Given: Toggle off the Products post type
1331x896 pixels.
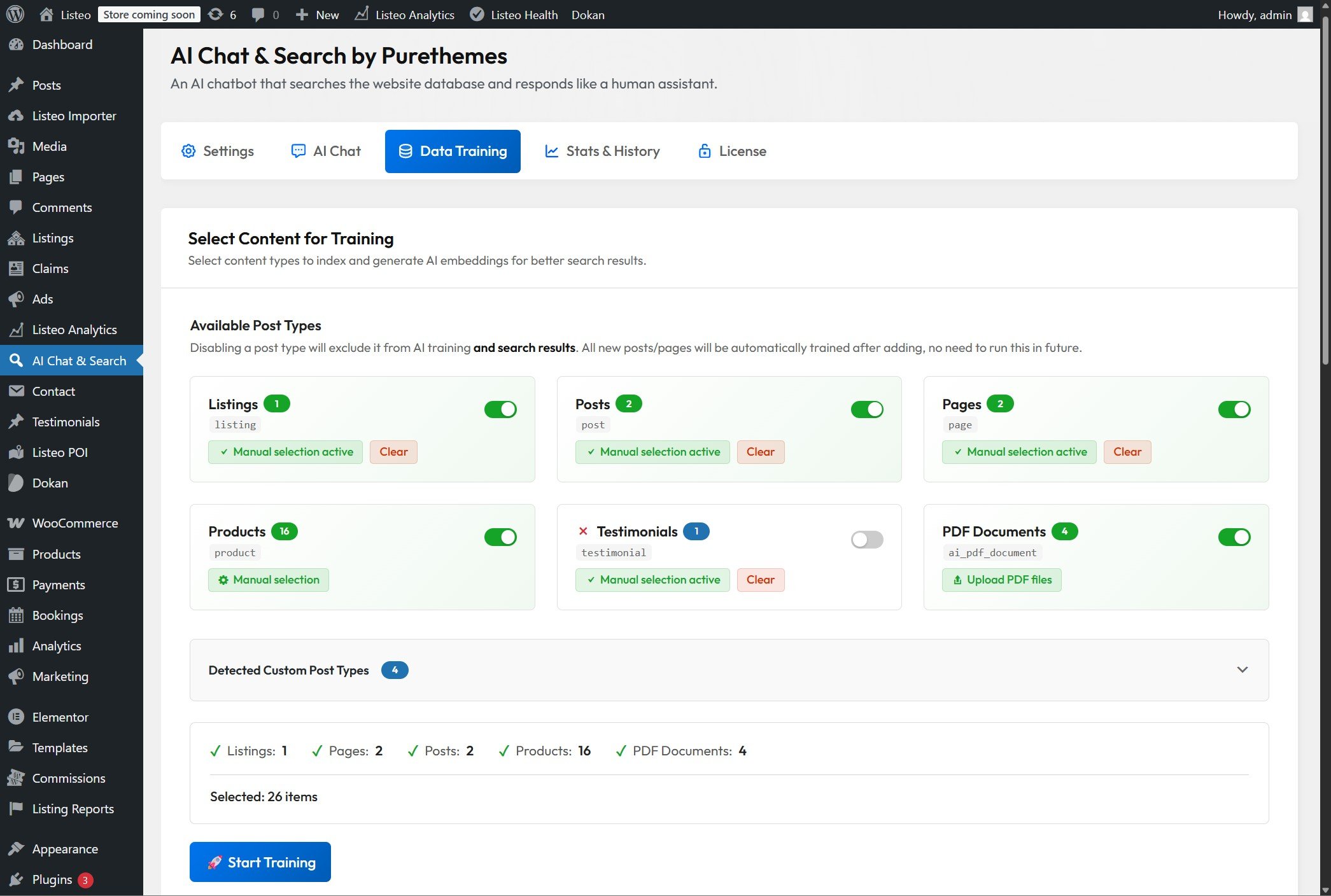Looking at the screenshot, I should (x=500, y=537).
